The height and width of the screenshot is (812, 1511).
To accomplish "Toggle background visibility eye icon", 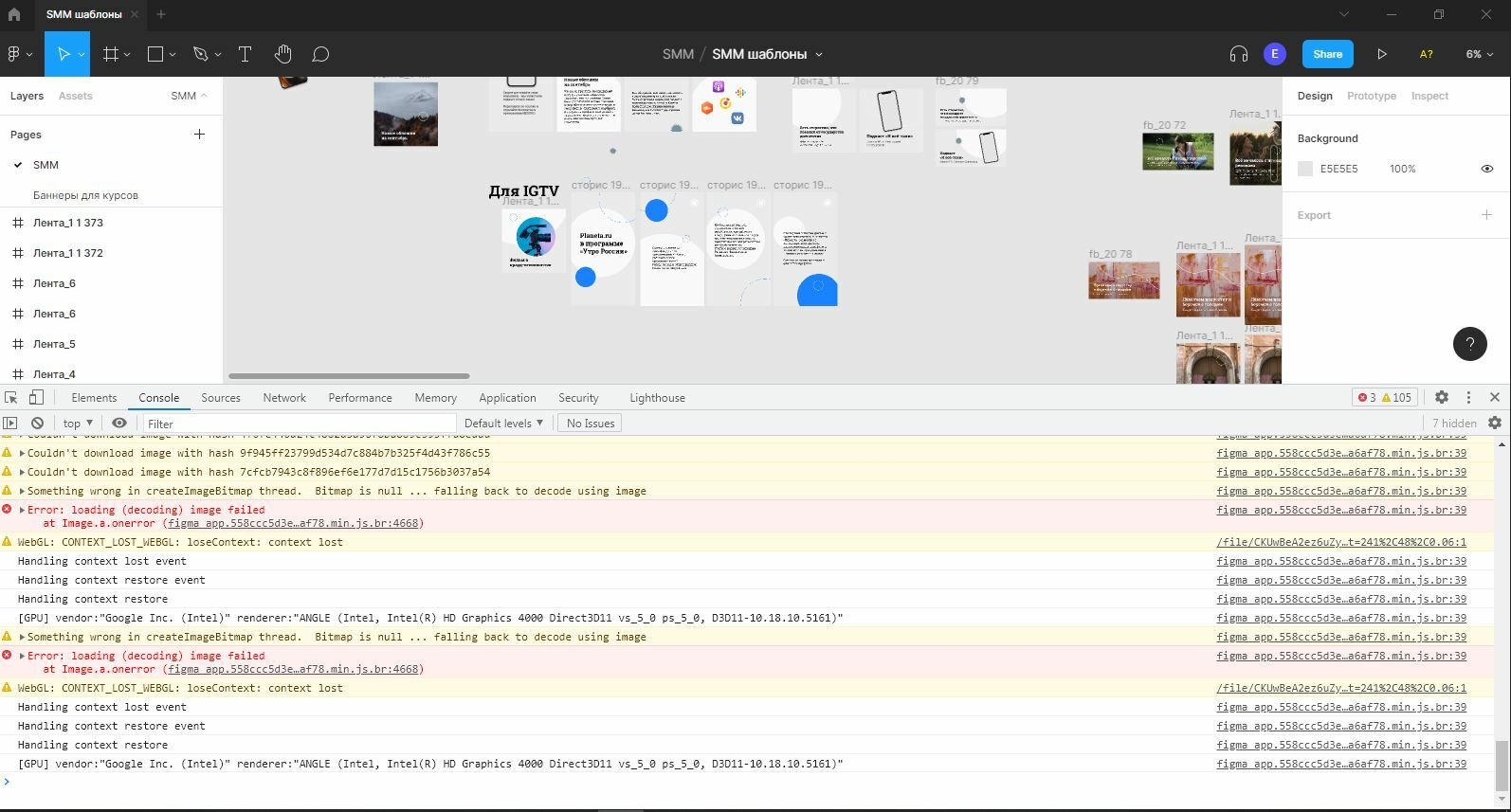I will (x=1486, y=169).
